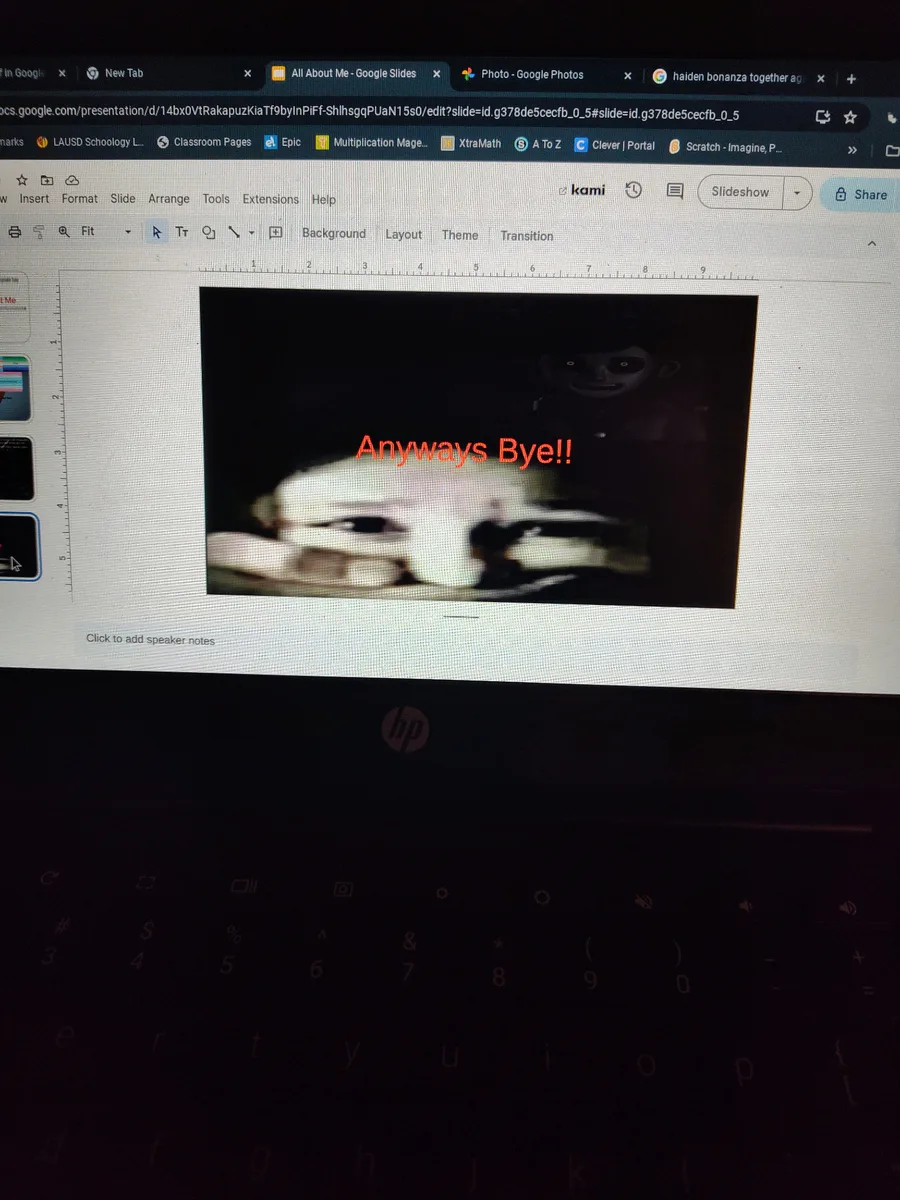The height and width of the screenshot is (1200, 900).
Task: Switch to the haiden bonanza search tab
Action: pyautogui.click(x=741, y=77)
